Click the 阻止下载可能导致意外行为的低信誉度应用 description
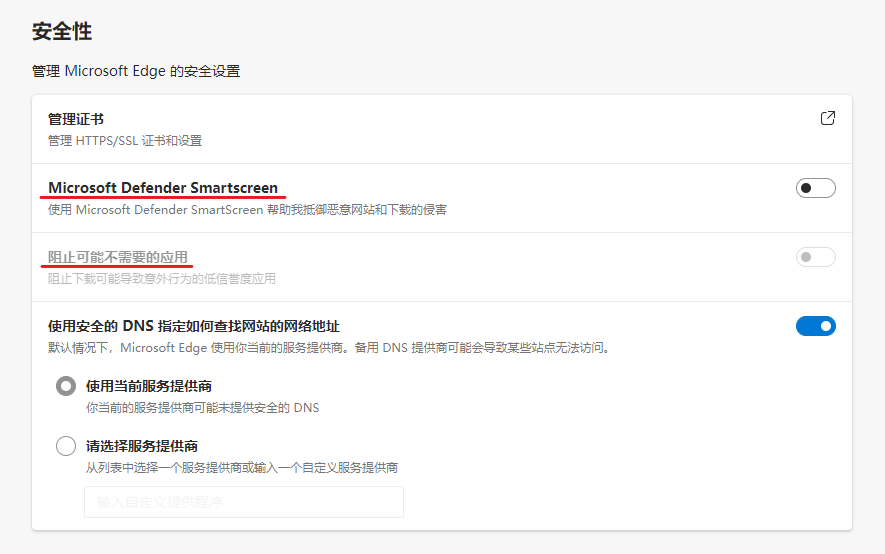This screenshot has width=885, height=554. [x=162, y=279]
